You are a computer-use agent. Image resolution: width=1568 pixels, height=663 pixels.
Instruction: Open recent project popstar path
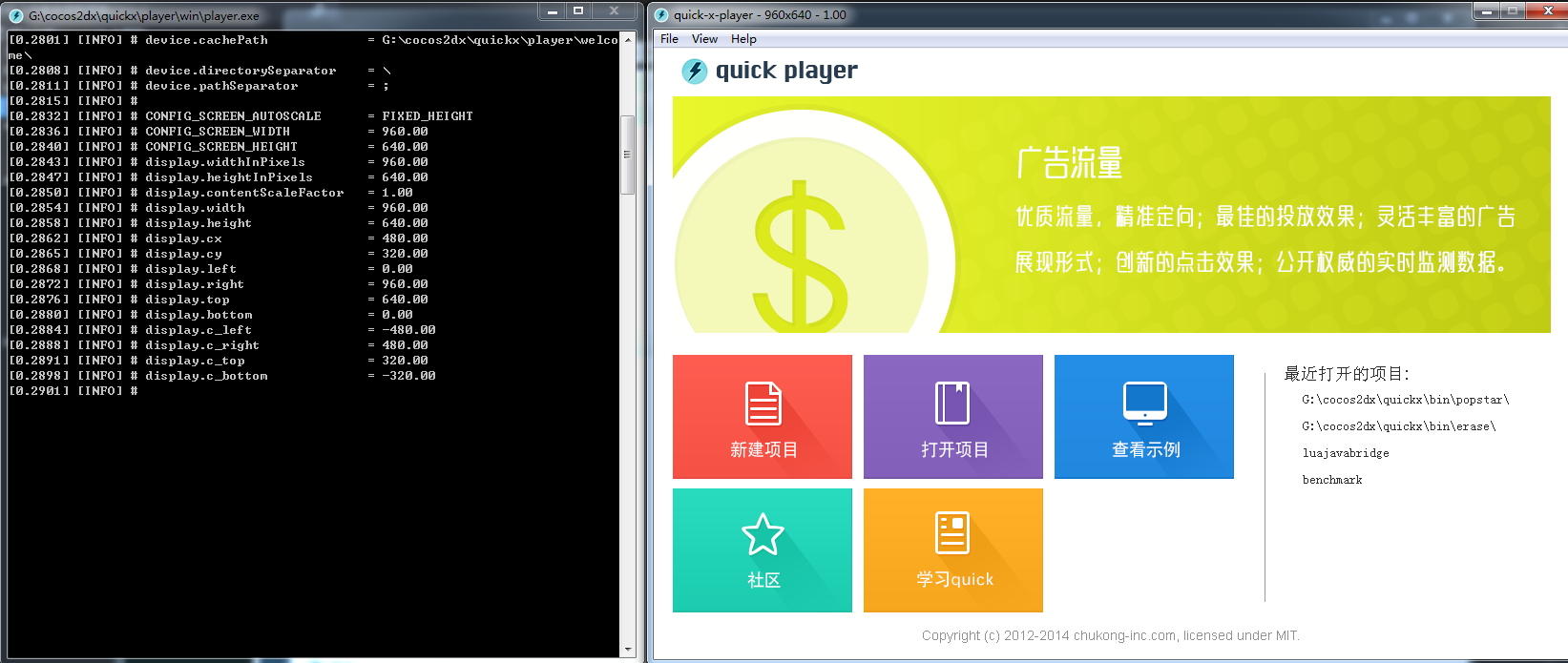(1405, 400)
